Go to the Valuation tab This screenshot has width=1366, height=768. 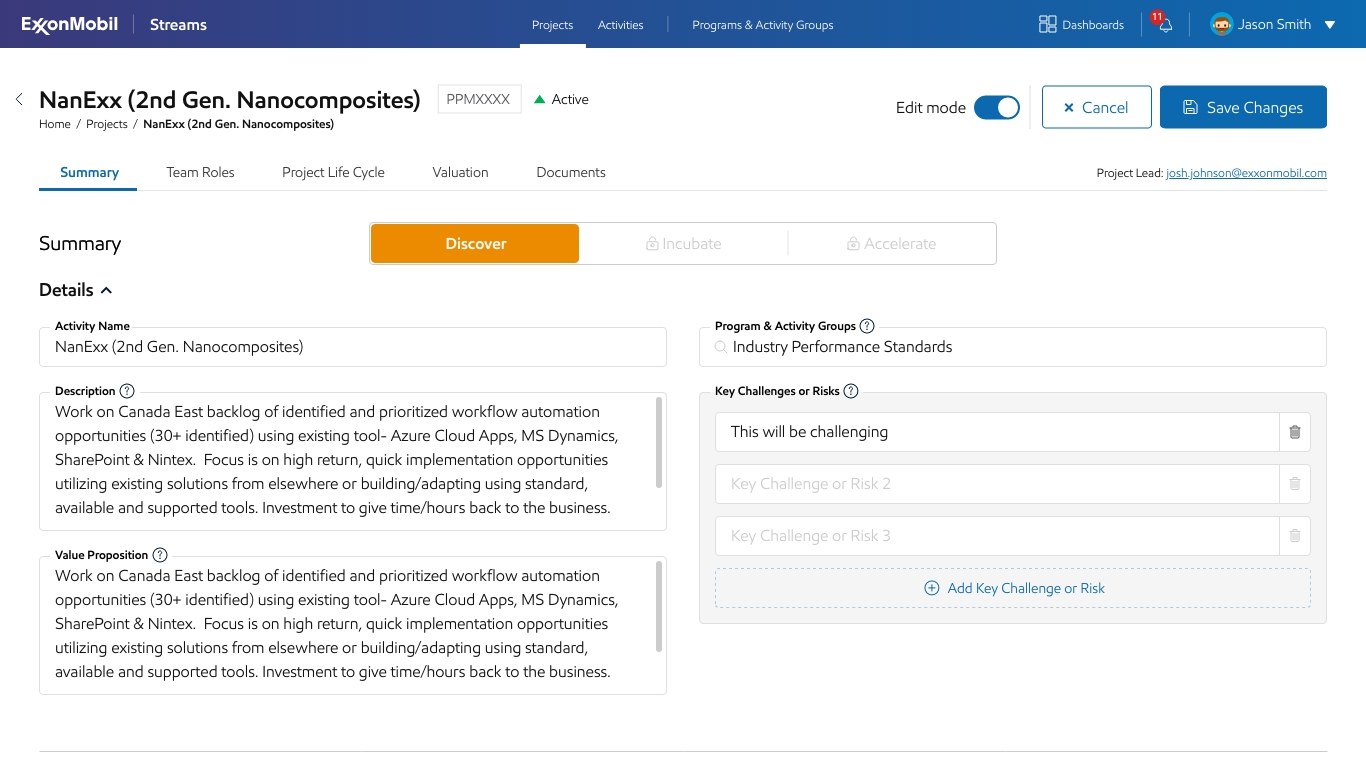tap(460, 172)
